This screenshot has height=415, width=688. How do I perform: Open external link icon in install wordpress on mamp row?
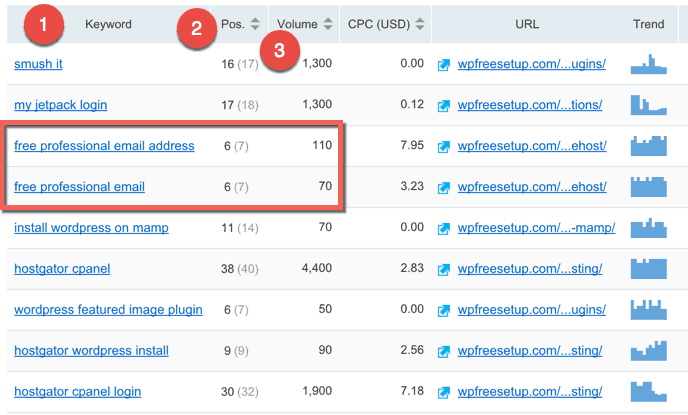444,229
